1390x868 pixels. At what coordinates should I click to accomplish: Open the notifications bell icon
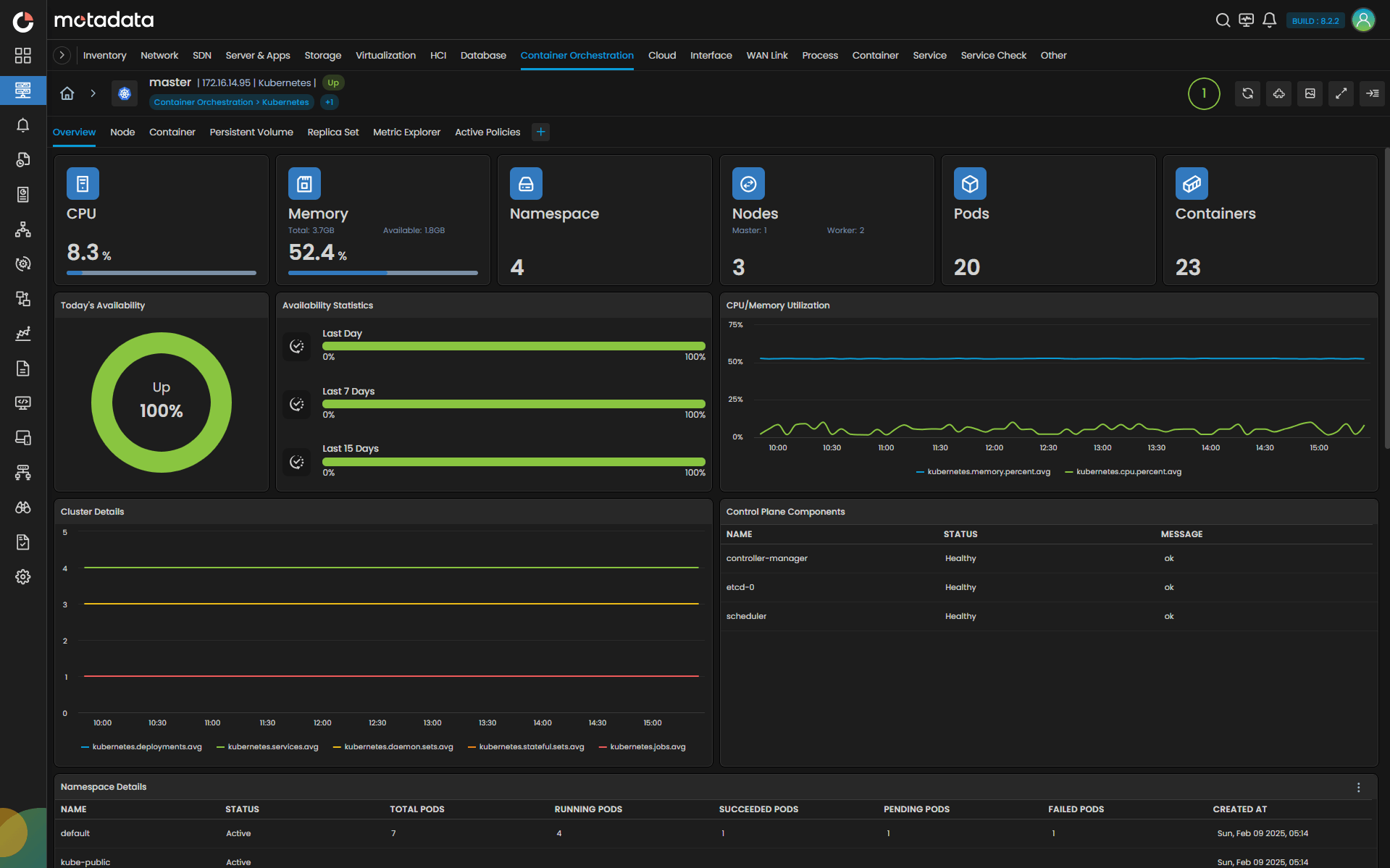(x=1270, y=20)
